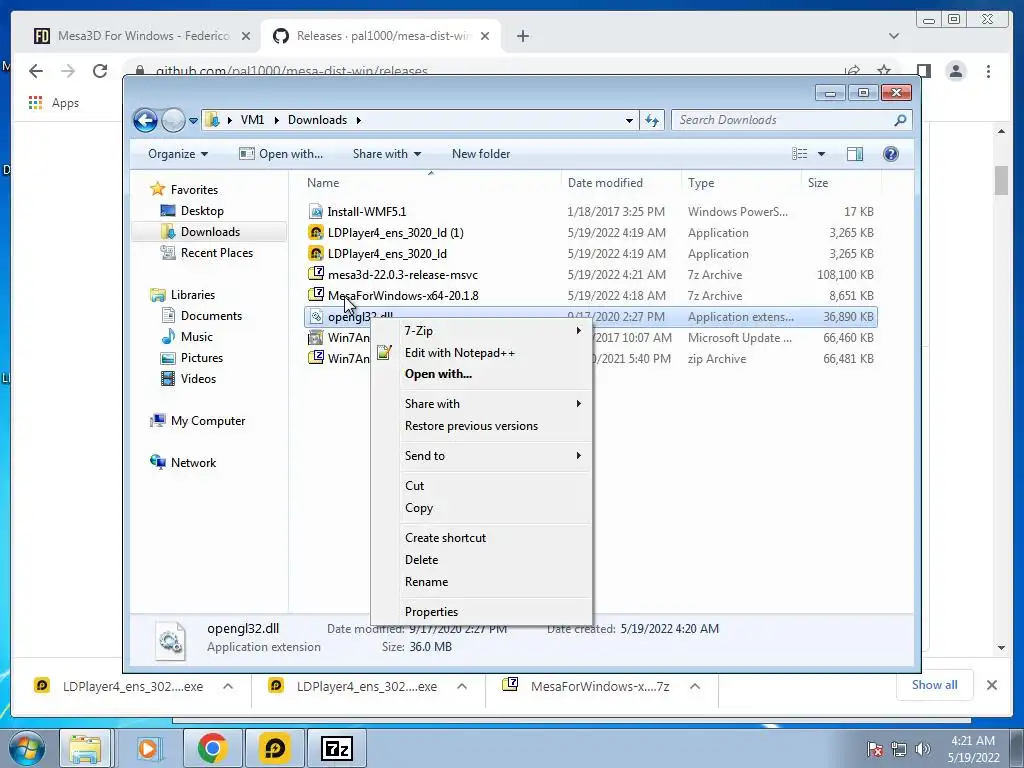Expand the address bar history dropdown
Image resolution: width=1024 pixels, height=768 pixels.
[629, 120]
